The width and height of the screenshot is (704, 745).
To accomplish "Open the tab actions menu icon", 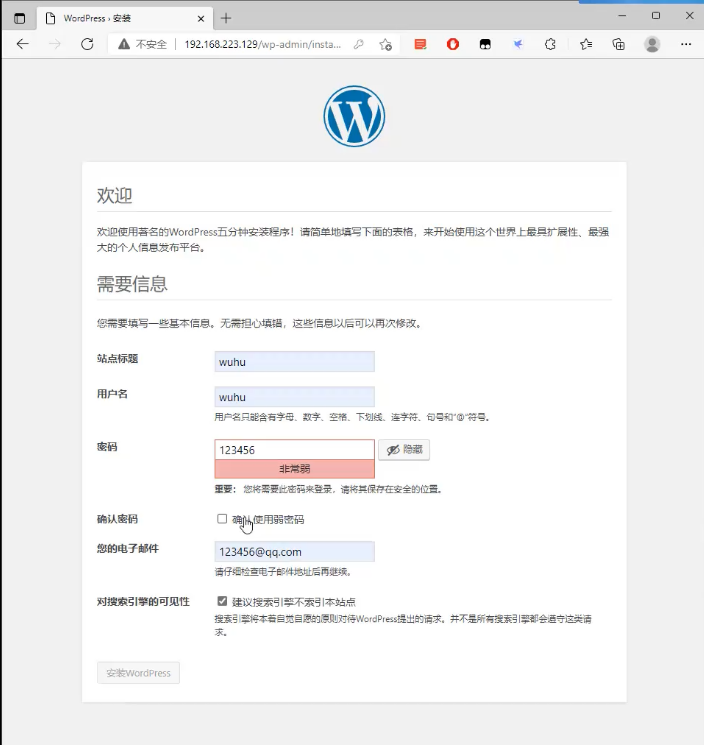I will click(x=19, y=19).
